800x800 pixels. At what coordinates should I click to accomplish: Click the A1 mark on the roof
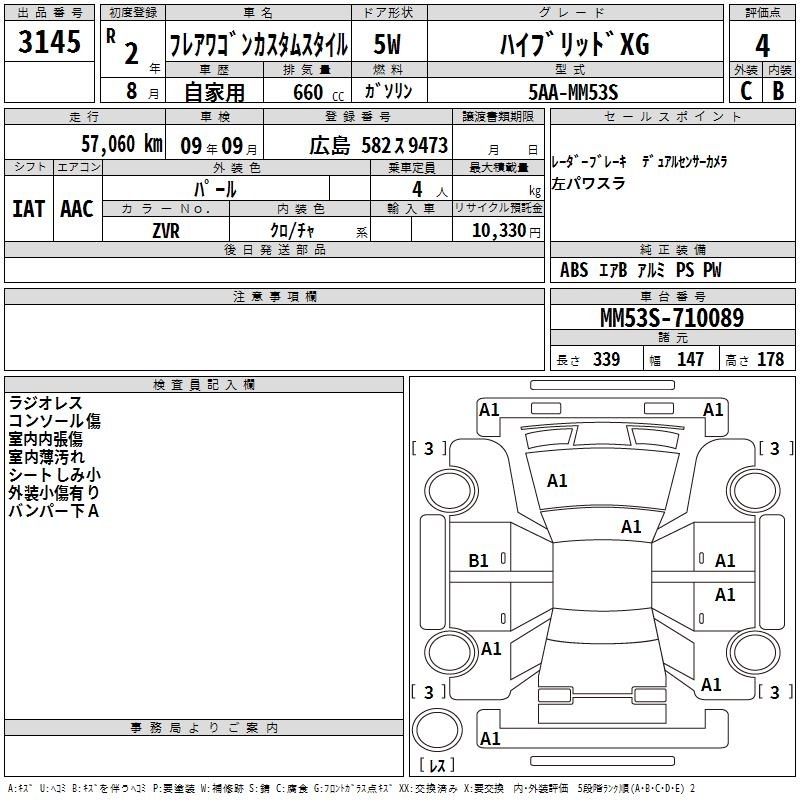point(631,527)
